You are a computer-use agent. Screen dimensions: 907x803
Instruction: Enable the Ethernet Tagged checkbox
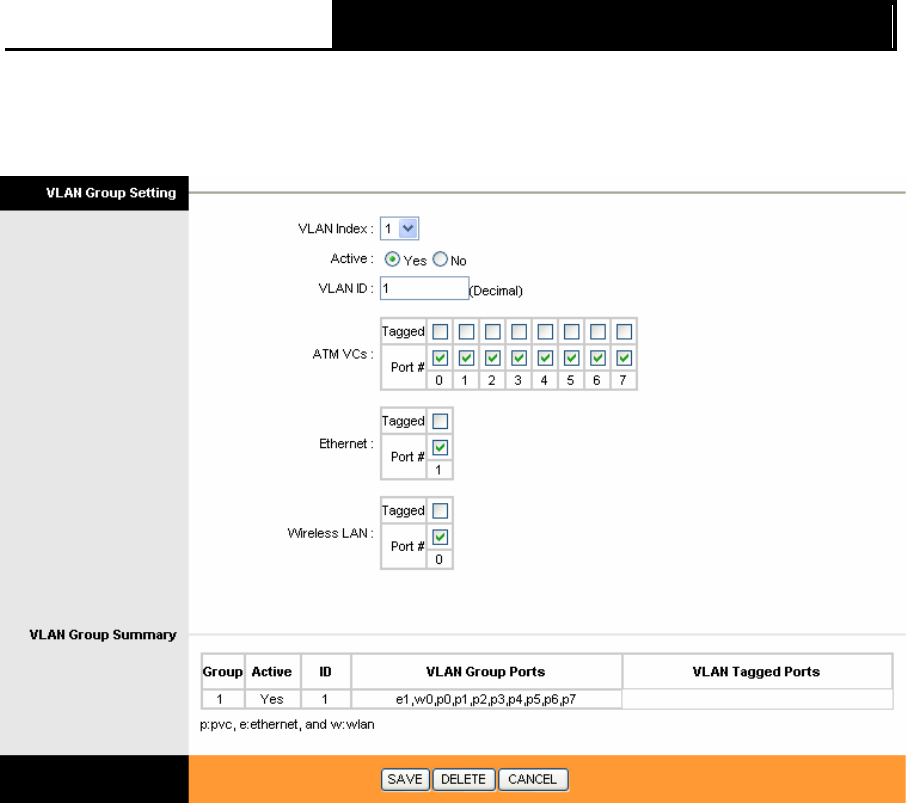click(440, 421)
